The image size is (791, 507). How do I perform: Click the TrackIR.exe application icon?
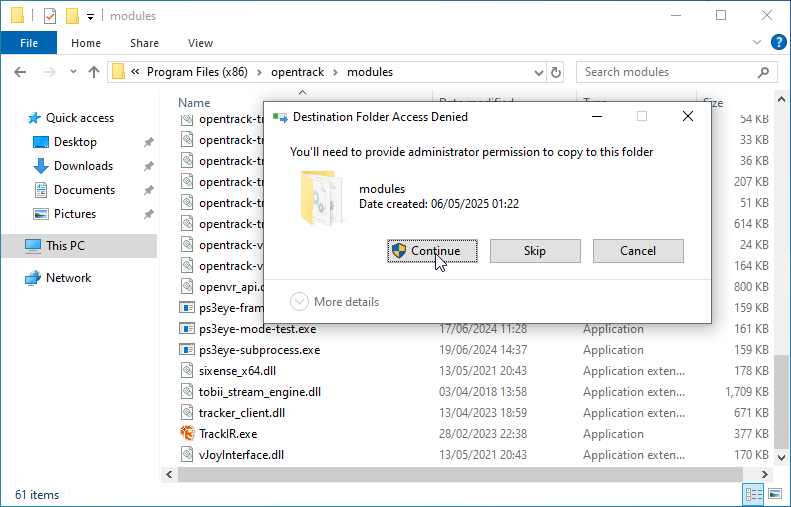tap(187, 433)
